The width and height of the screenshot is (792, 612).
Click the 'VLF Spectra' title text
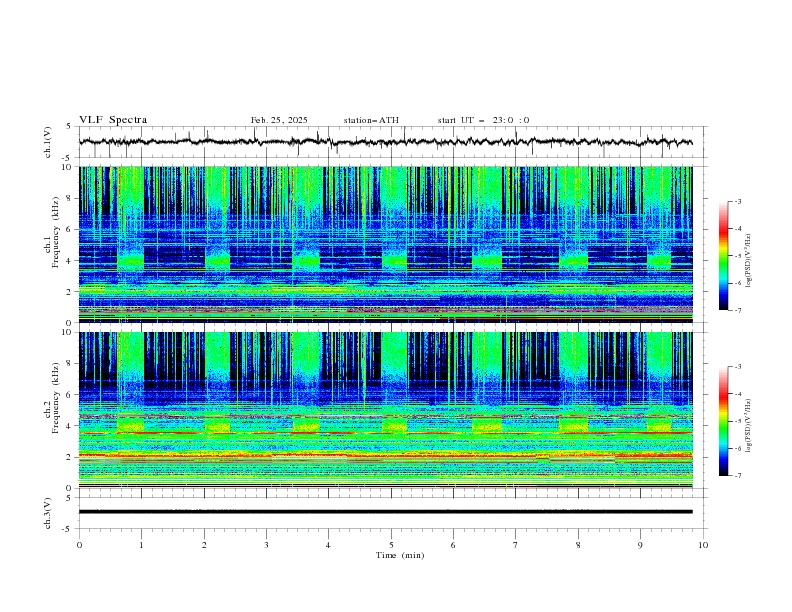tap(113, 120)
